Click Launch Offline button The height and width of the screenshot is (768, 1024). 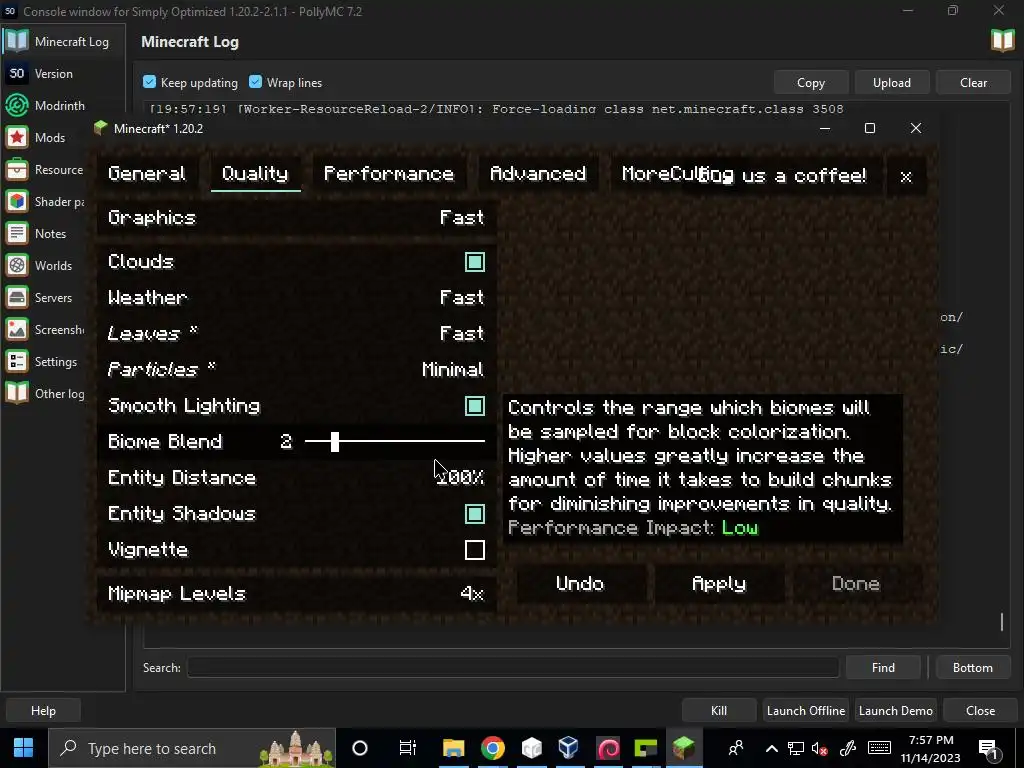pyautogui.click(x=806, y=711)
